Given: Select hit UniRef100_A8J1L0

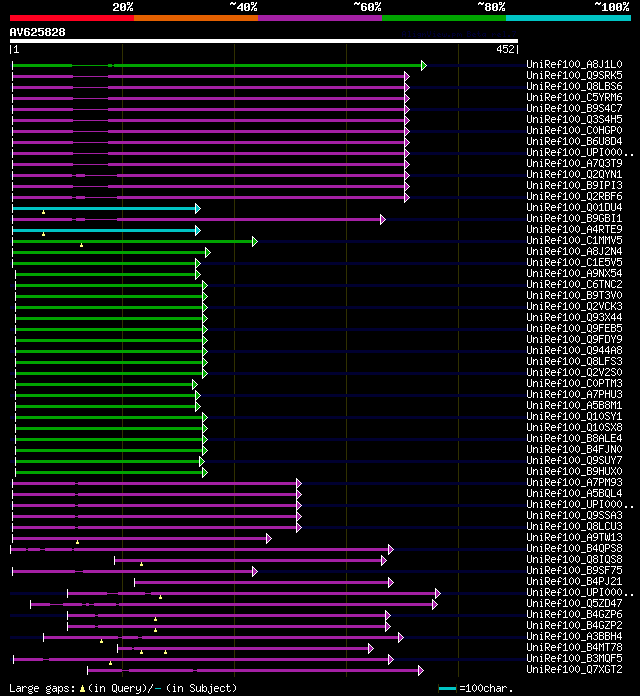Looking at the screenshot, I should pyautogui.click(x=574, y=64).
